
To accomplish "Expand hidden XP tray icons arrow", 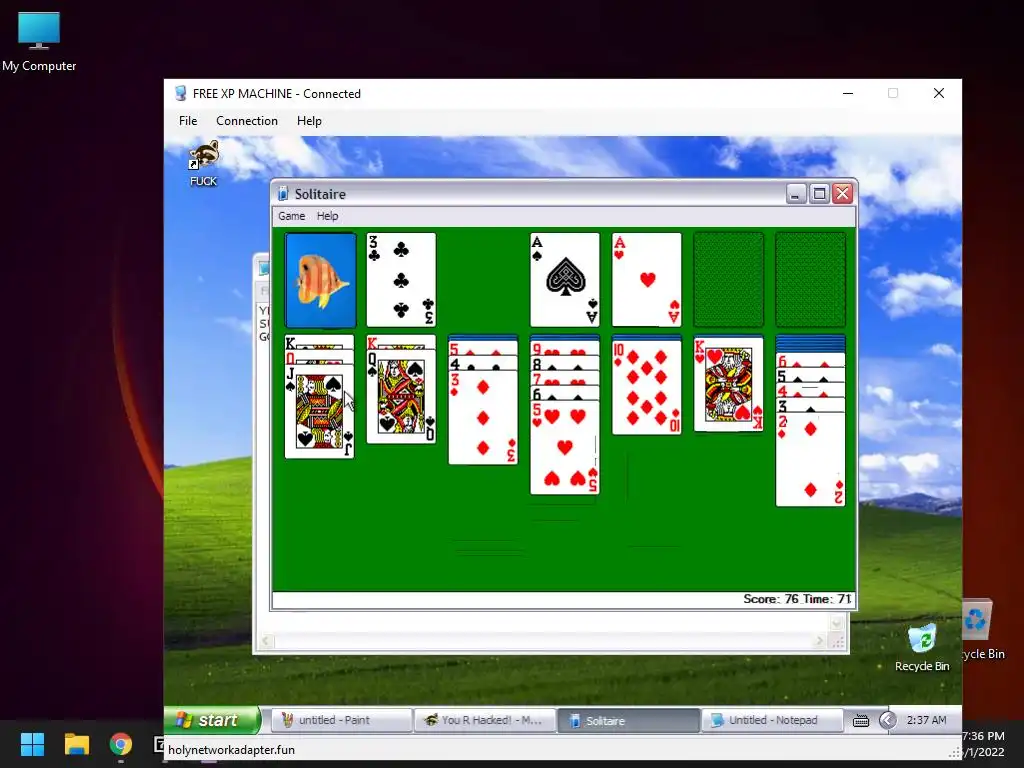I will tap(887, 720).
